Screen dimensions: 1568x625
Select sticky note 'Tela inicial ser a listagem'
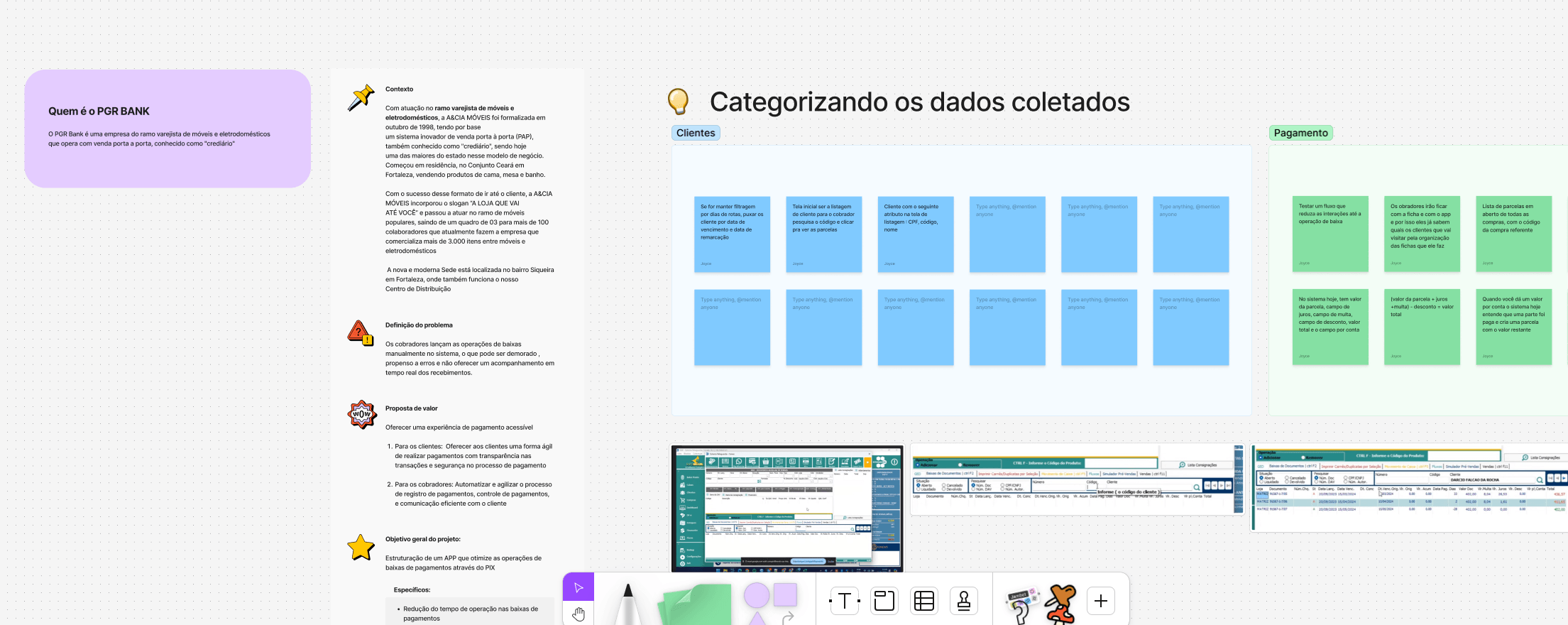pyautogui.click(x=823, y=234)
